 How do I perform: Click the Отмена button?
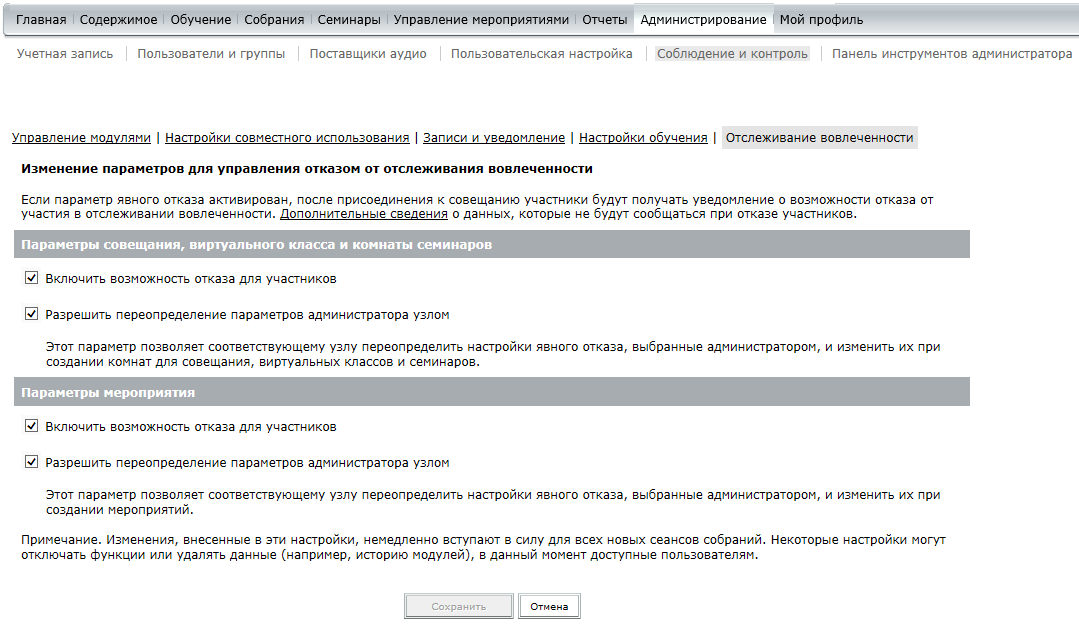[549, 606]
